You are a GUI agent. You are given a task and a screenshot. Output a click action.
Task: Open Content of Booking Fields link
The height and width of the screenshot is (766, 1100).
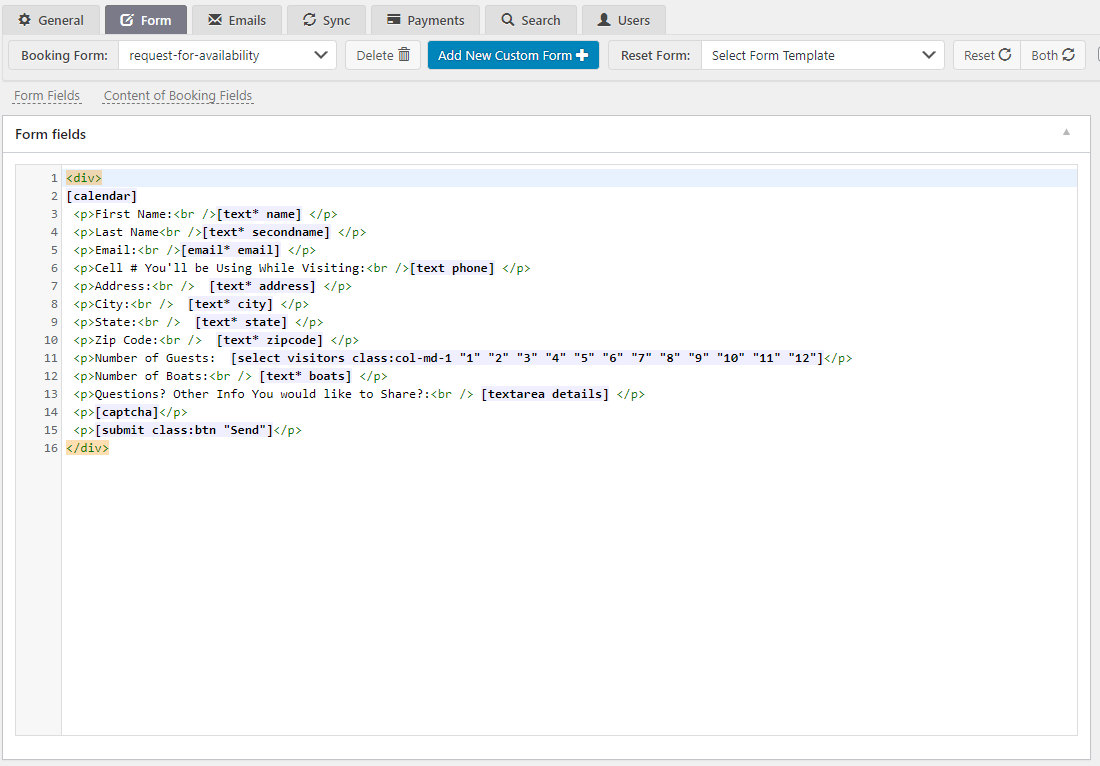point(177,95)
